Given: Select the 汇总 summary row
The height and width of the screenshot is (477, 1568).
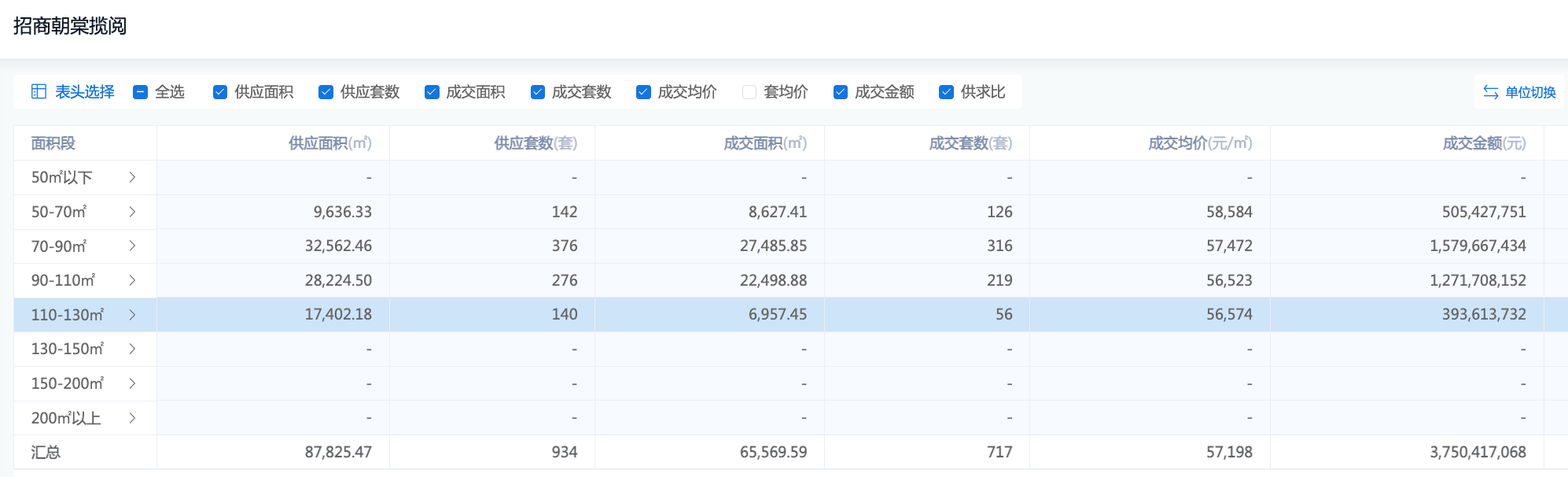Looking at the screenshot, I should coord(46,453).
